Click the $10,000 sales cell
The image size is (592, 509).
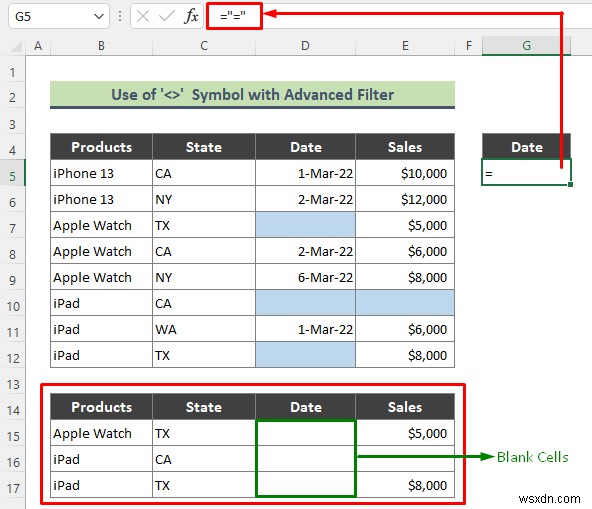point(405,173)
